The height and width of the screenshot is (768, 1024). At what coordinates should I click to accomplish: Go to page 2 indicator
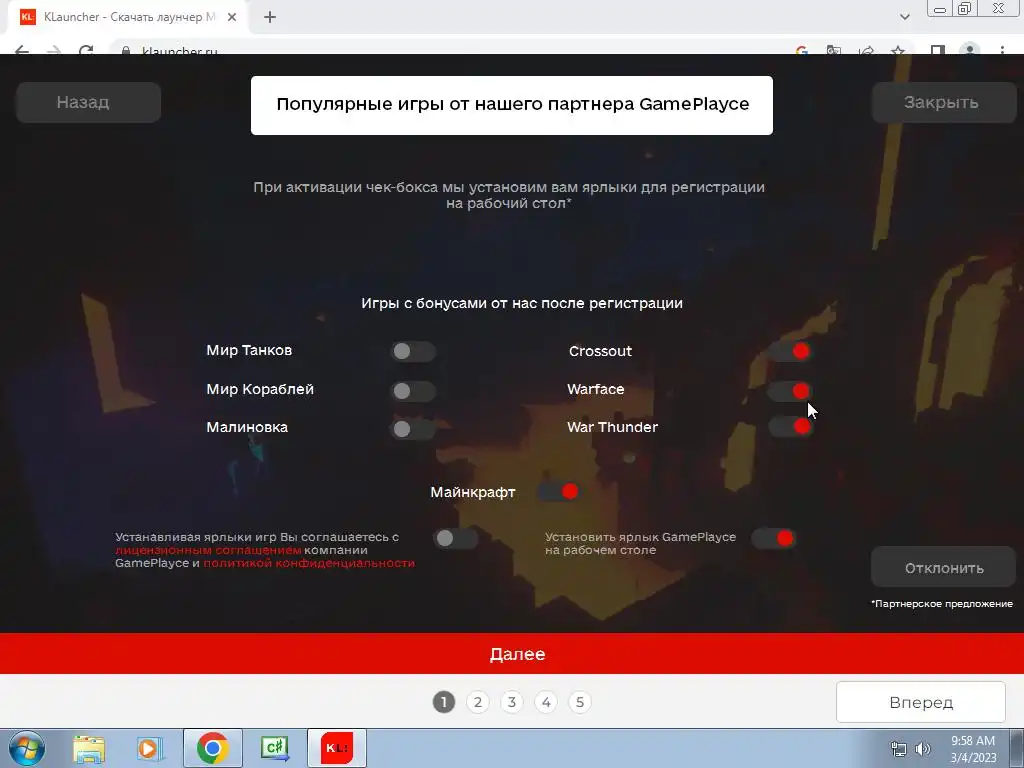pyautogui.click(x=478, y=702)
